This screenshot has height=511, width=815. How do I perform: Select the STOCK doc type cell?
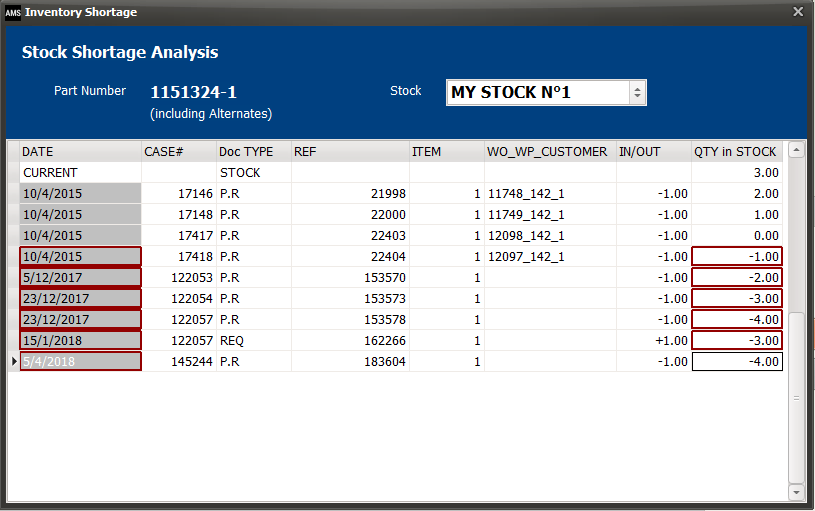click(254, 173)
